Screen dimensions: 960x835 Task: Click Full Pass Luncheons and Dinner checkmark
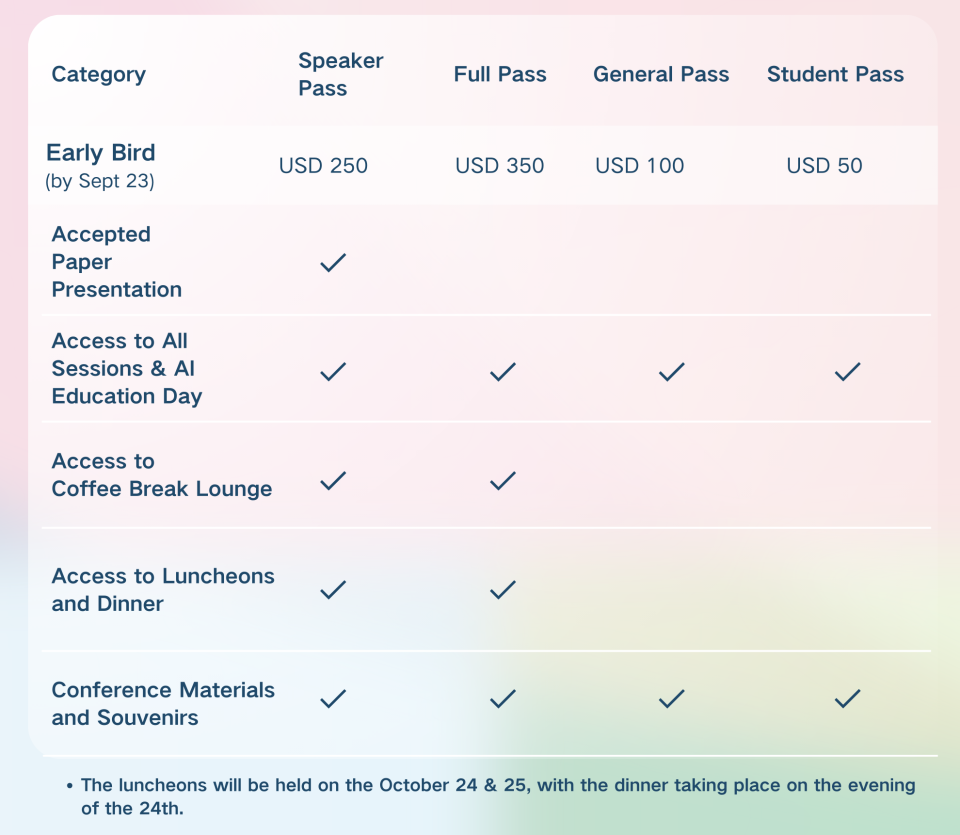[503, 590]
